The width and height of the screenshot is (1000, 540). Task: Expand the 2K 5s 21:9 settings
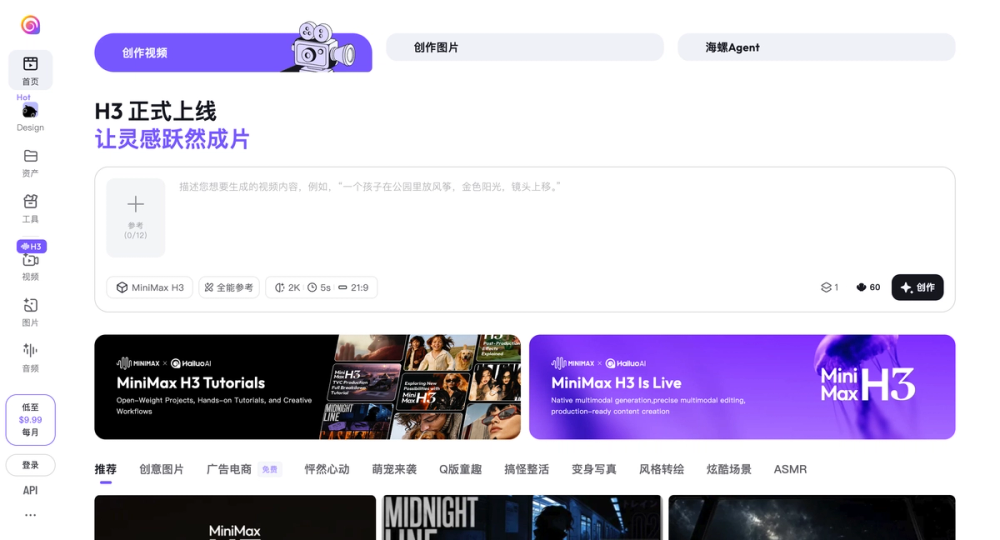point(321,288)
